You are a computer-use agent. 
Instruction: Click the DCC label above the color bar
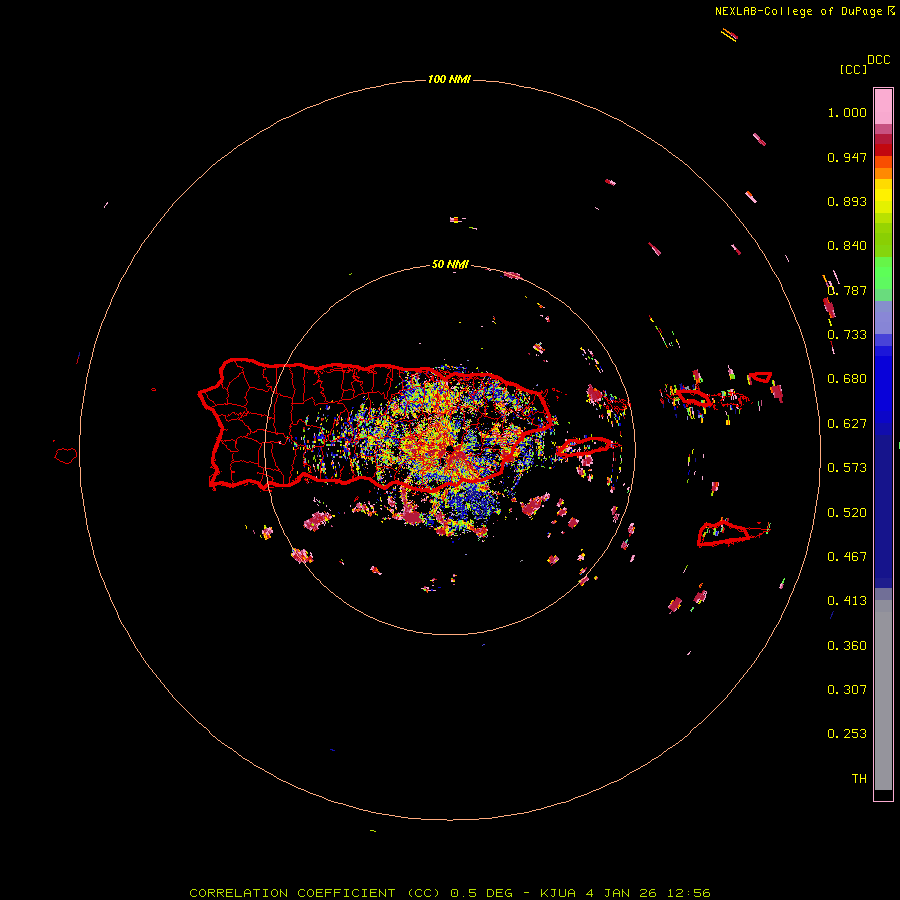(879, 59)
